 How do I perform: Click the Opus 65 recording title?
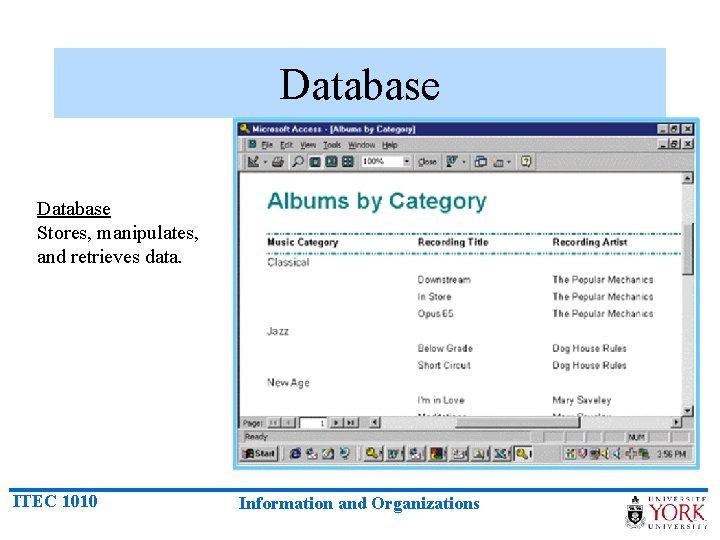click(435, 314)
